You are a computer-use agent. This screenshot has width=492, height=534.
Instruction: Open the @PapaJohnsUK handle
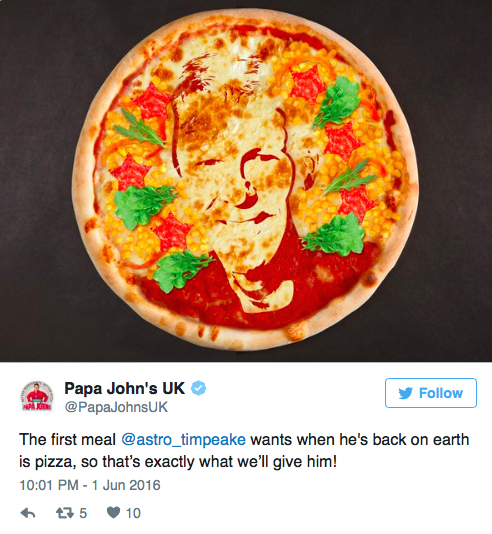(116, 407)
